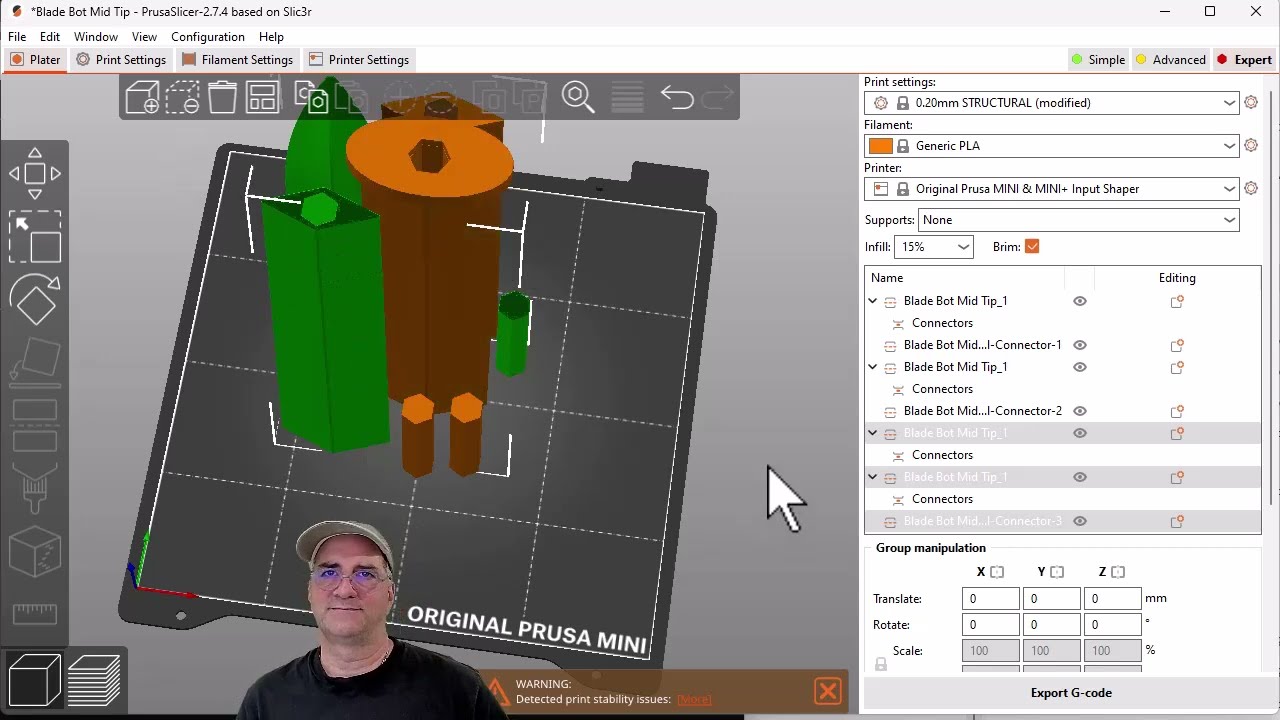The height and width of the screenshot is (720, 1280).
Task: Click the Split to parts icon
Action: pyautogui.click(x=530, y=97)
